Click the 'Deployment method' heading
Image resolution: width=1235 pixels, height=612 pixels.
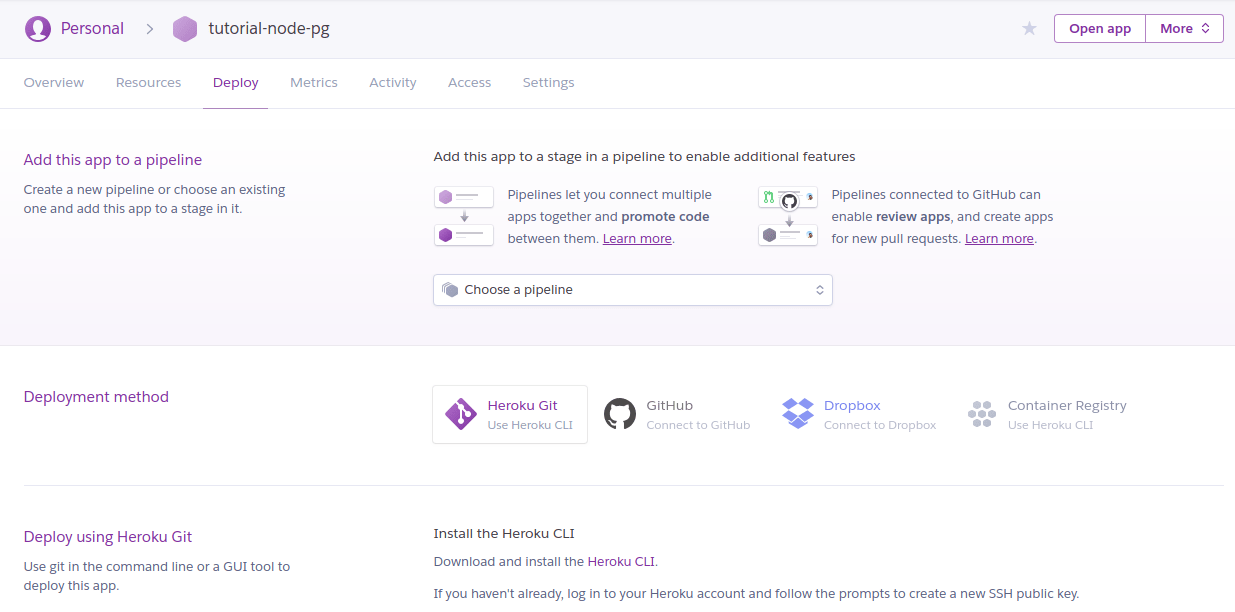coord(96,397)
